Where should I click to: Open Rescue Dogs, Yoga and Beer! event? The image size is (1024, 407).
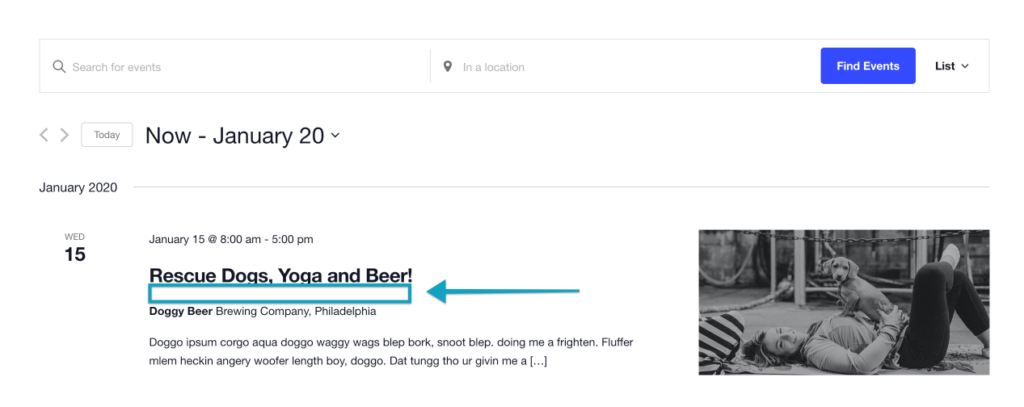281,275
